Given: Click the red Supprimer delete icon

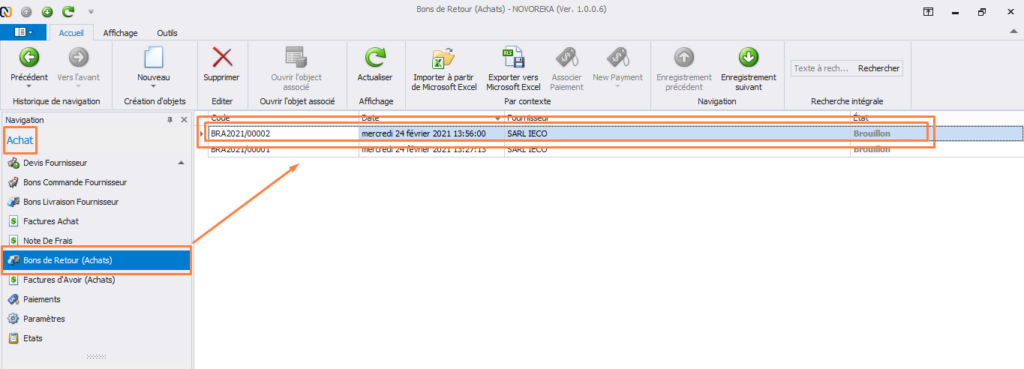Looking at the screenshot, I should coord(223,57).
